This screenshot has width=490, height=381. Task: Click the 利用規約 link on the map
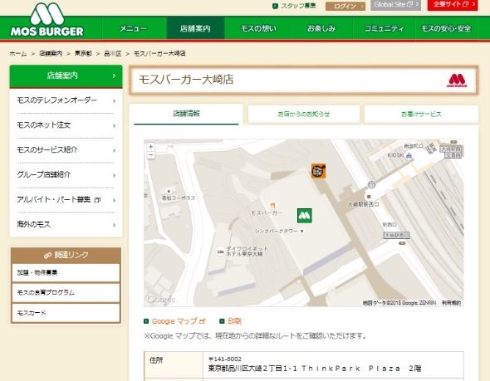451,303
